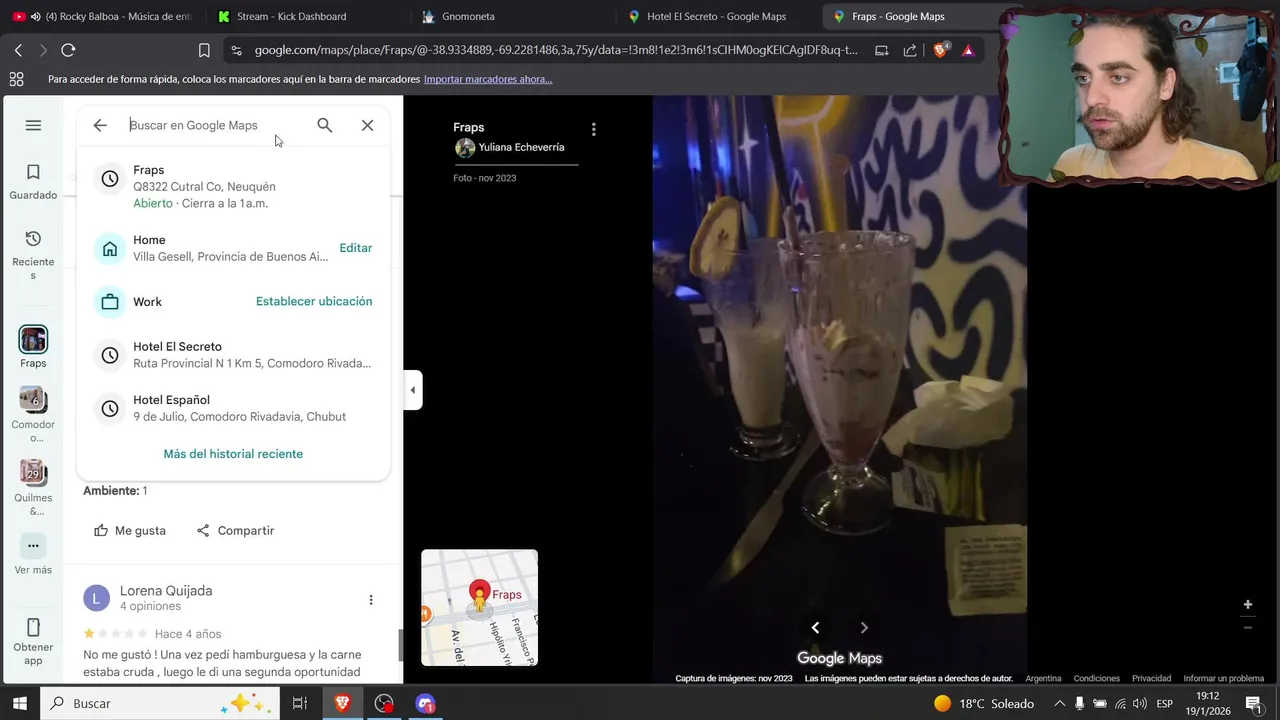1280x720 pixels.
Task: Click the Fraps minimap thumbnail
Action: (x=479, y=607)
